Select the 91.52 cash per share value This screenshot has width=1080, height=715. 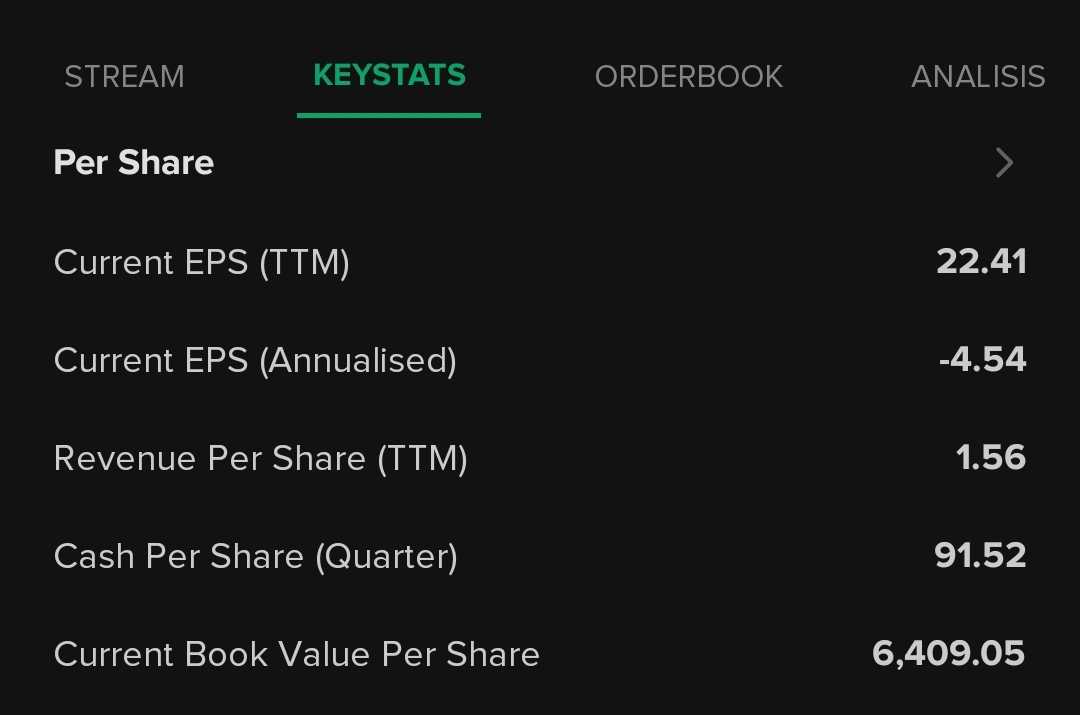(x=980, y=556)
